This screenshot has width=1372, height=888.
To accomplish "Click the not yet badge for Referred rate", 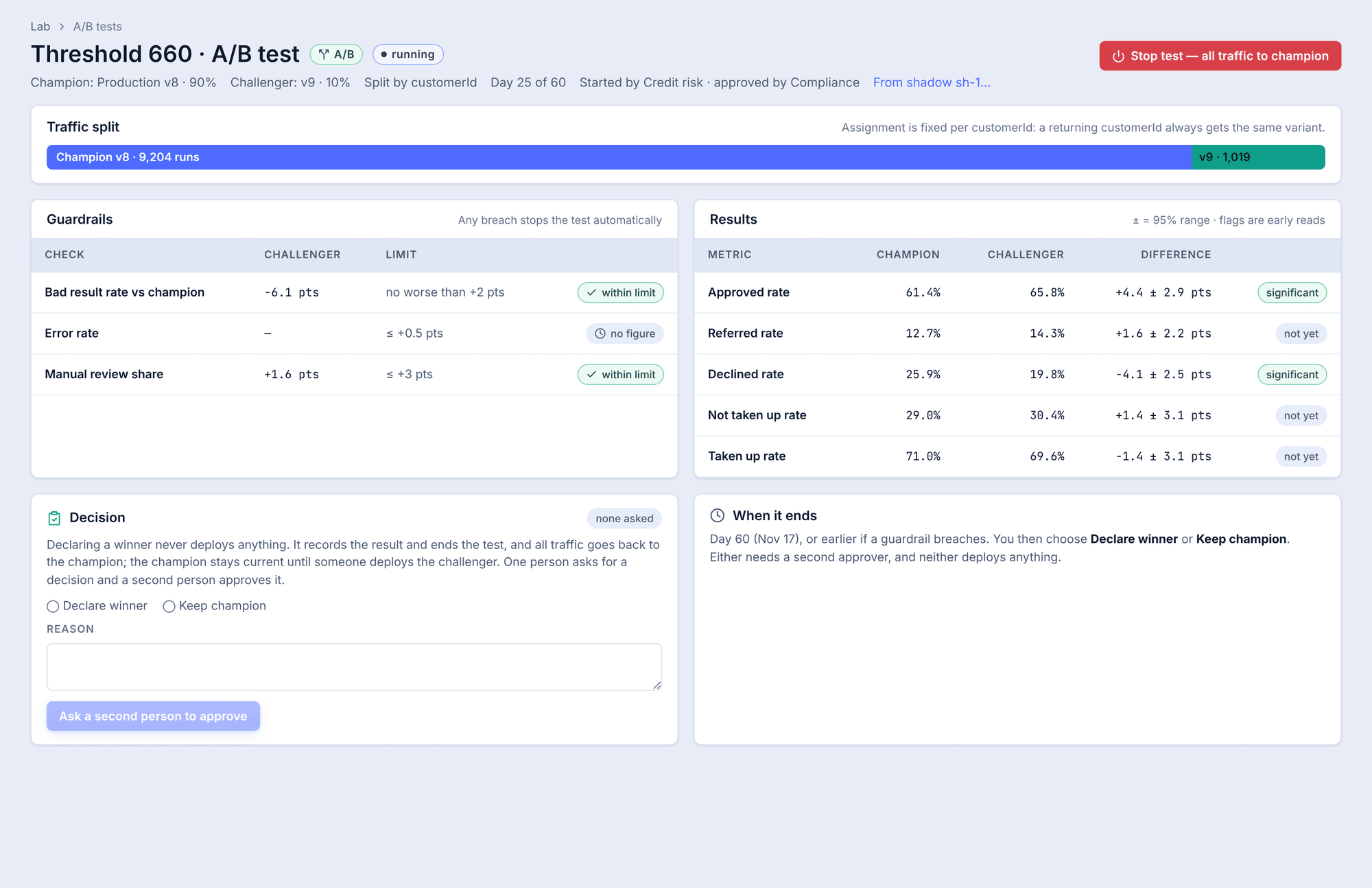I will pyautogui.click(x=1301, y=334).
